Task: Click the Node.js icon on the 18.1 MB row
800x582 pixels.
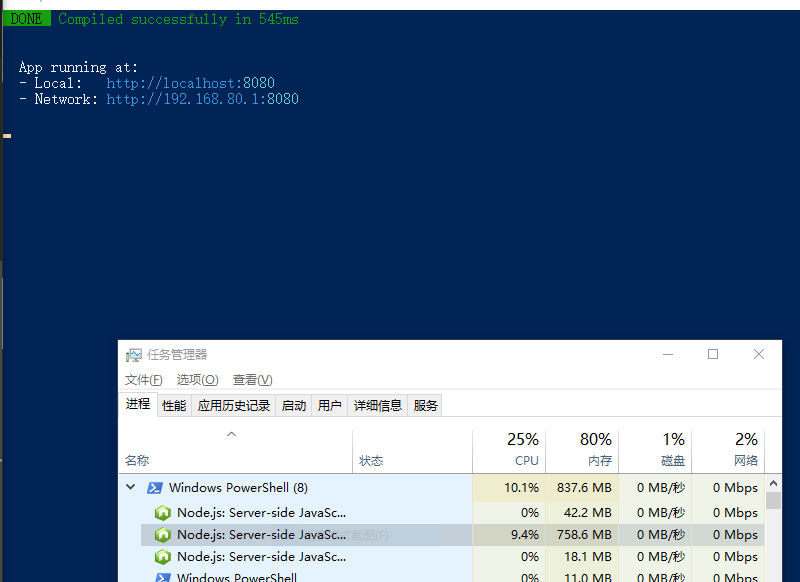Action: point(163,556)
